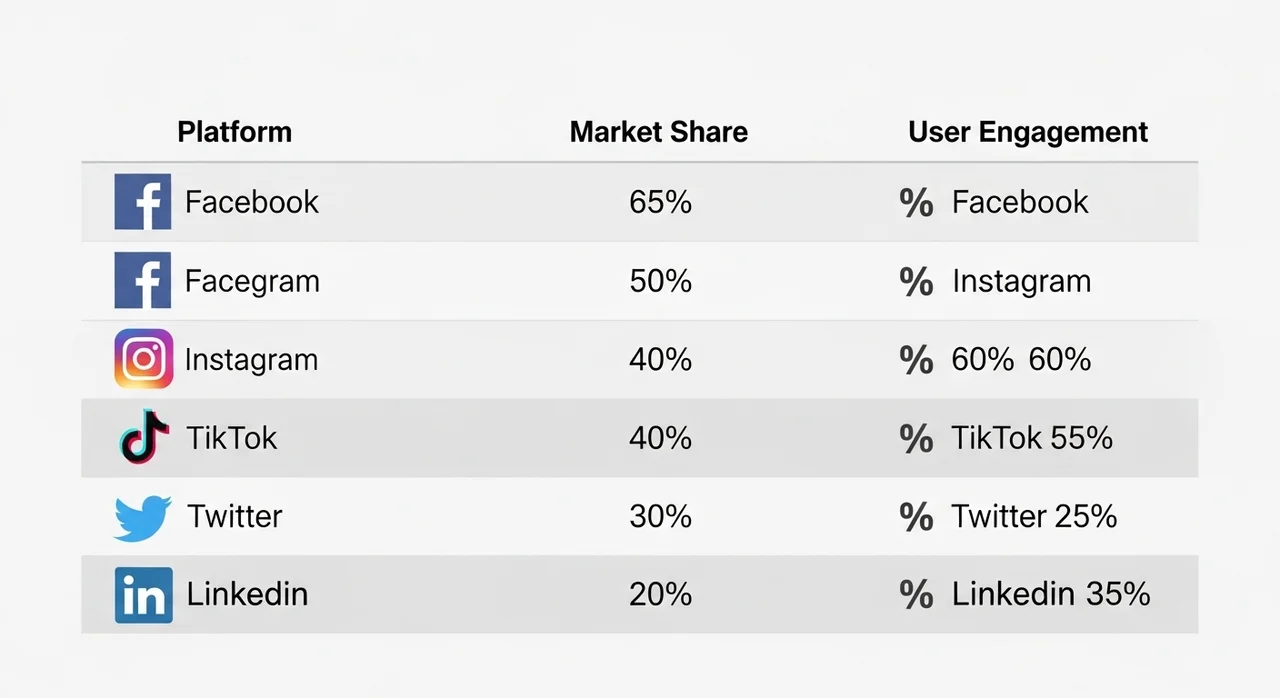Image resolution: width=1280 pixels, height=698 pixels.
Task: Click Instagram text in User Engagement column
Action: tap(1021, 281)
